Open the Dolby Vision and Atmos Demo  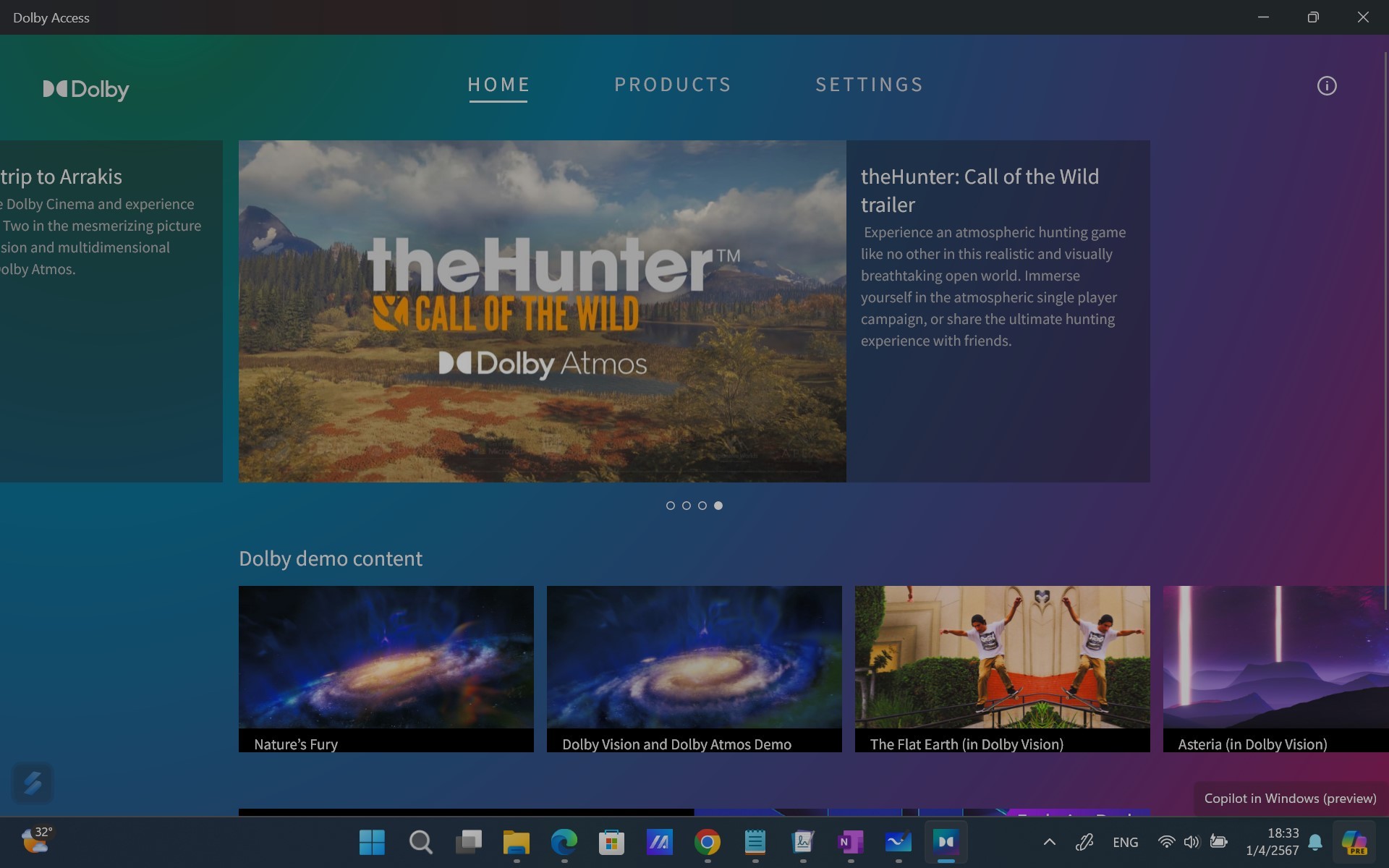pos(694,668)
